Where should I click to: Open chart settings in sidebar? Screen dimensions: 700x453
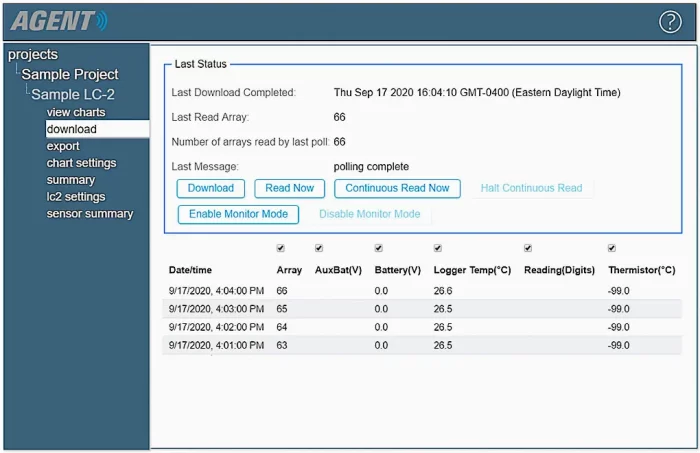click(81, 163)
